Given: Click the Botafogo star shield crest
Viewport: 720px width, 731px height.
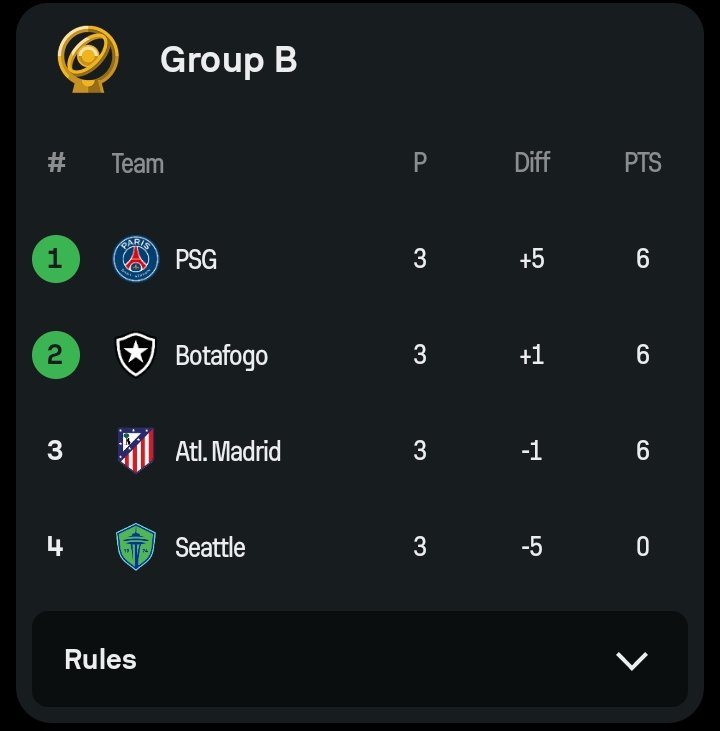Looking at the screenshot, I should coord(135,354).
